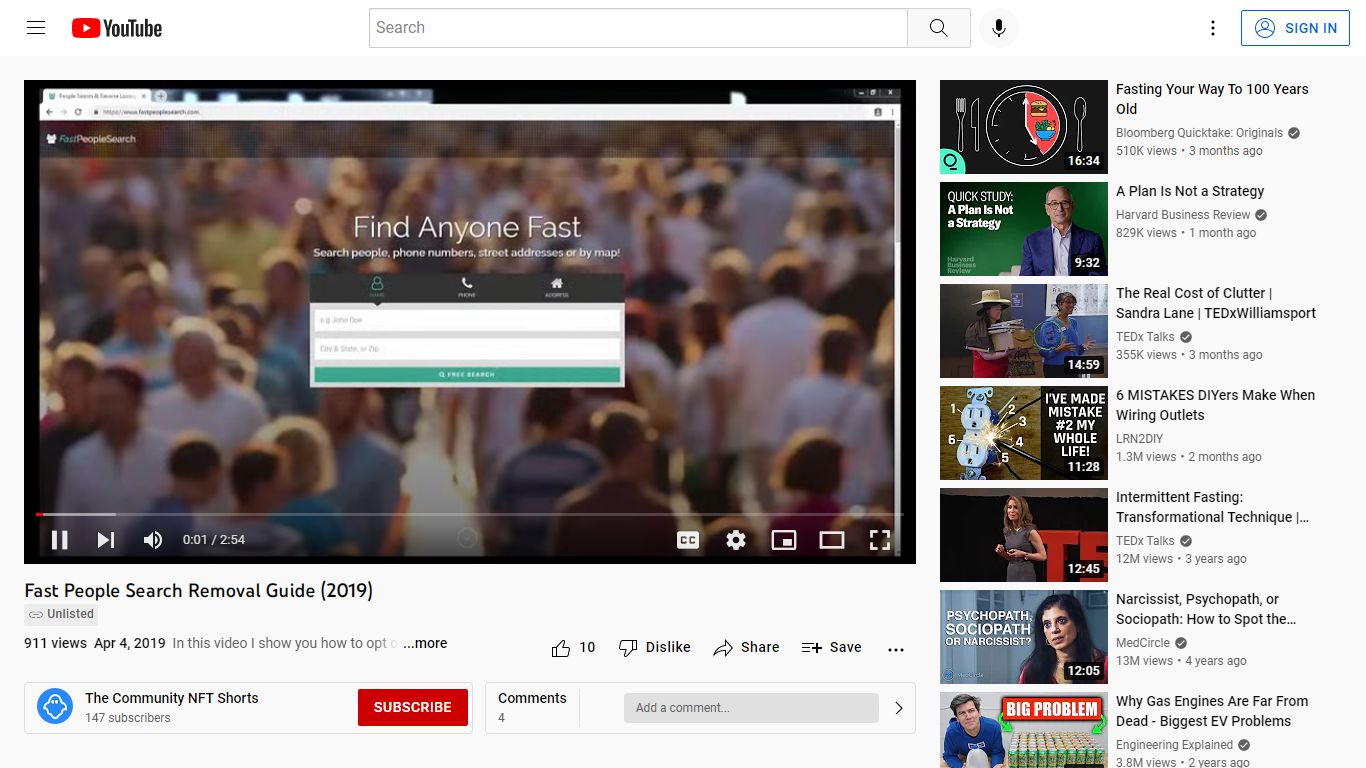Image resolution: width=1366 pixels, height=768 pixels.
Task: Open 6 MISTAKES DIYers Make thumbnail
Action: tap(1024, 433)
